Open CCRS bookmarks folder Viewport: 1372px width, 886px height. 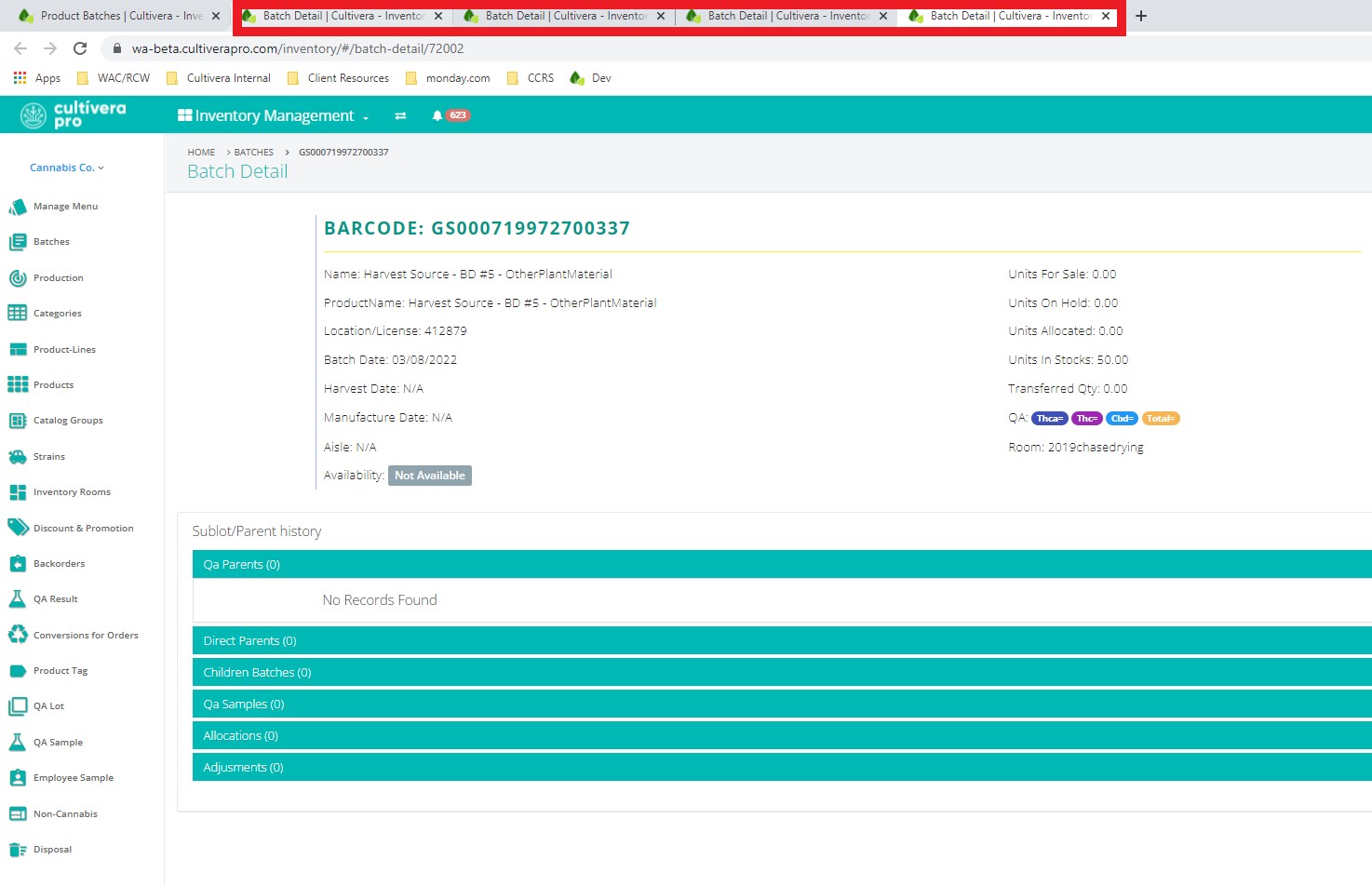[531, 78]
